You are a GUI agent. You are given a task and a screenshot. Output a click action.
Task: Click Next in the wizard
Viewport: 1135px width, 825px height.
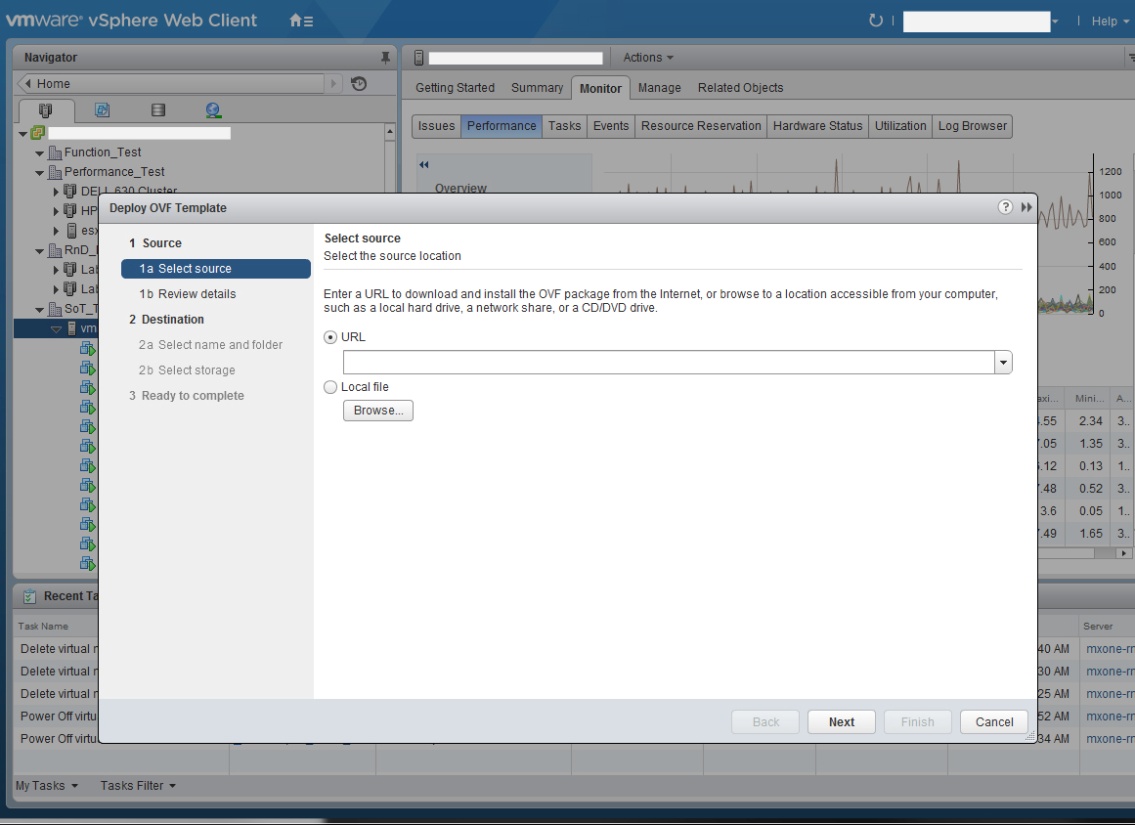tap(841, 722)
